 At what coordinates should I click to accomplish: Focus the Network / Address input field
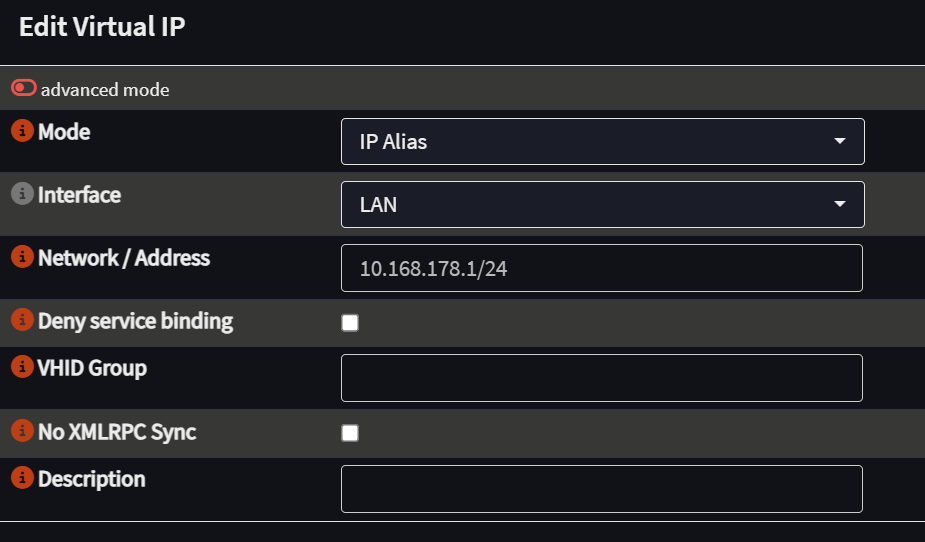[602, 268]
